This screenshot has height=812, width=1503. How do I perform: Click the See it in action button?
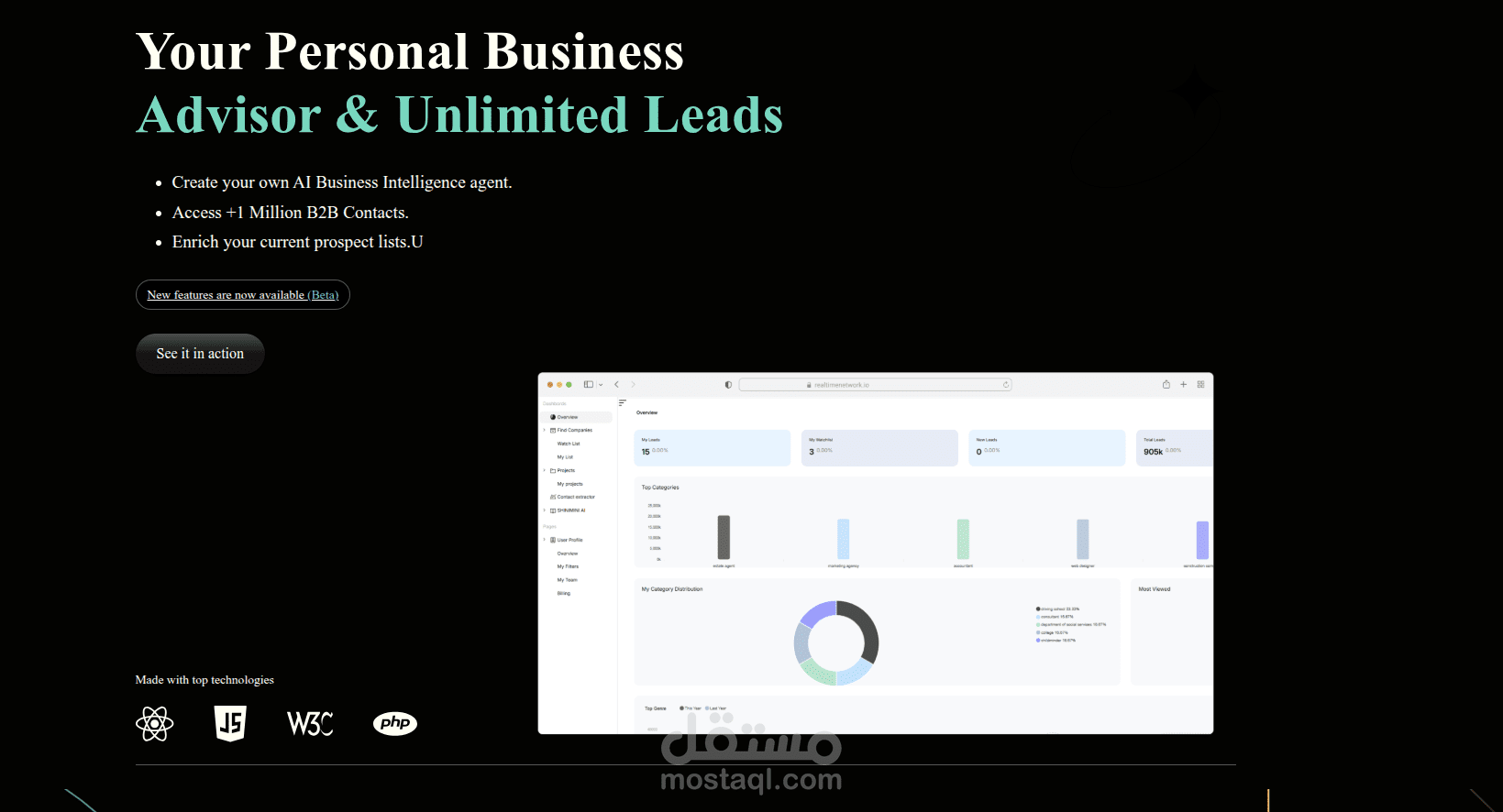(x=200, y=354)
